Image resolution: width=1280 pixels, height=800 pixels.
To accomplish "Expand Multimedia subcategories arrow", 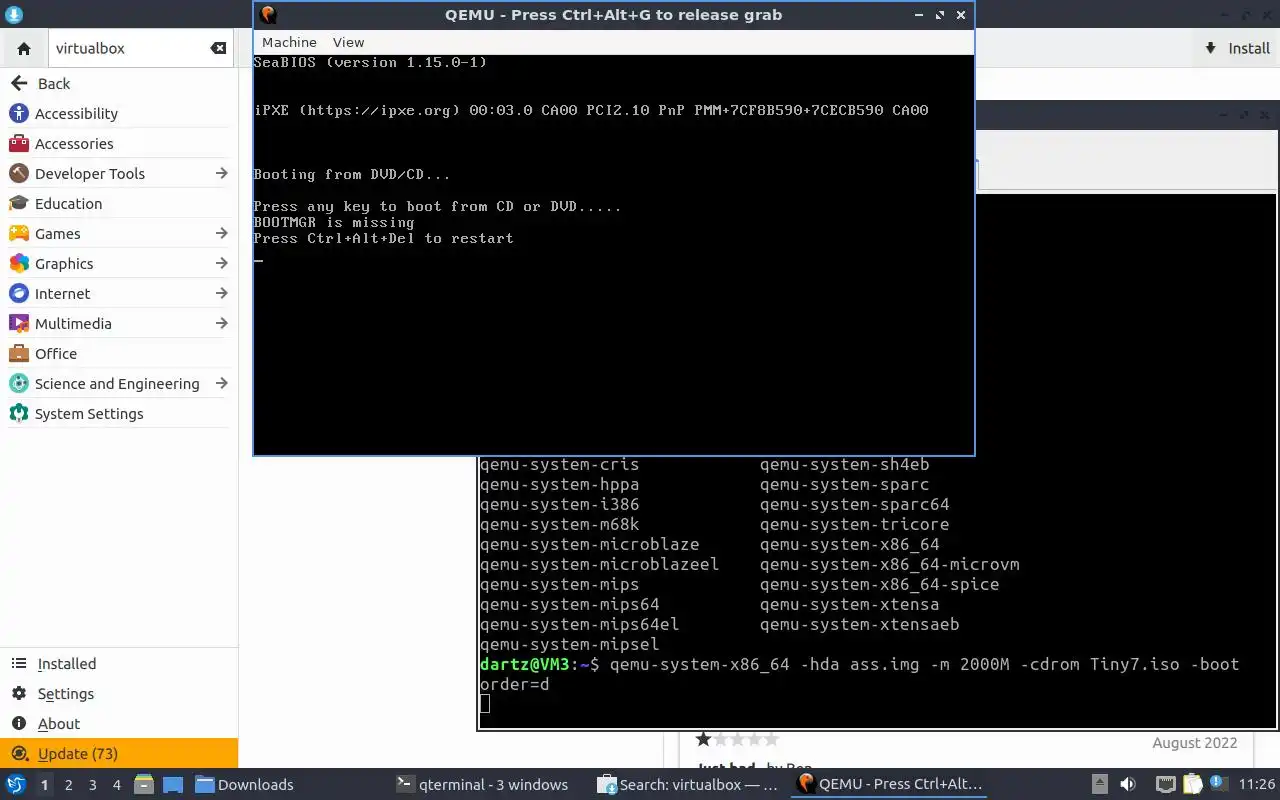I will pos(221,323).
